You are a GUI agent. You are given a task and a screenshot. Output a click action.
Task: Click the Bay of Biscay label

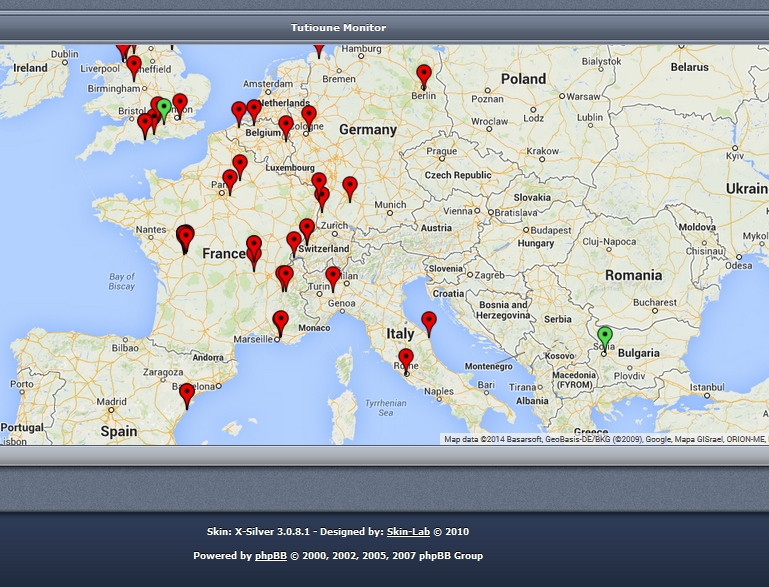click(122, 281)
